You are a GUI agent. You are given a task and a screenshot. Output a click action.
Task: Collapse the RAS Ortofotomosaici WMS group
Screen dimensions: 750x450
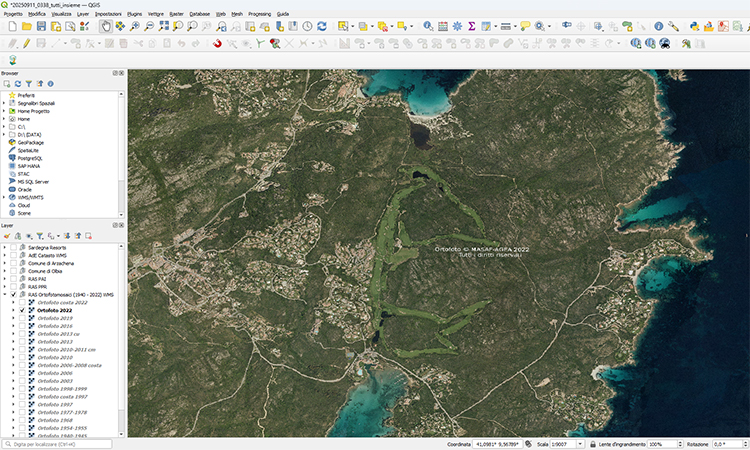[5, 295]
